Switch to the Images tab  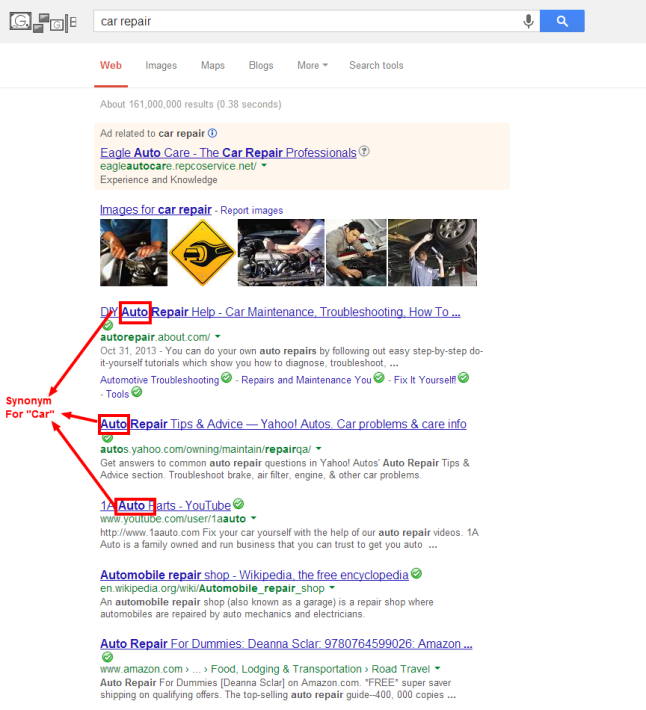click(161, 66)
